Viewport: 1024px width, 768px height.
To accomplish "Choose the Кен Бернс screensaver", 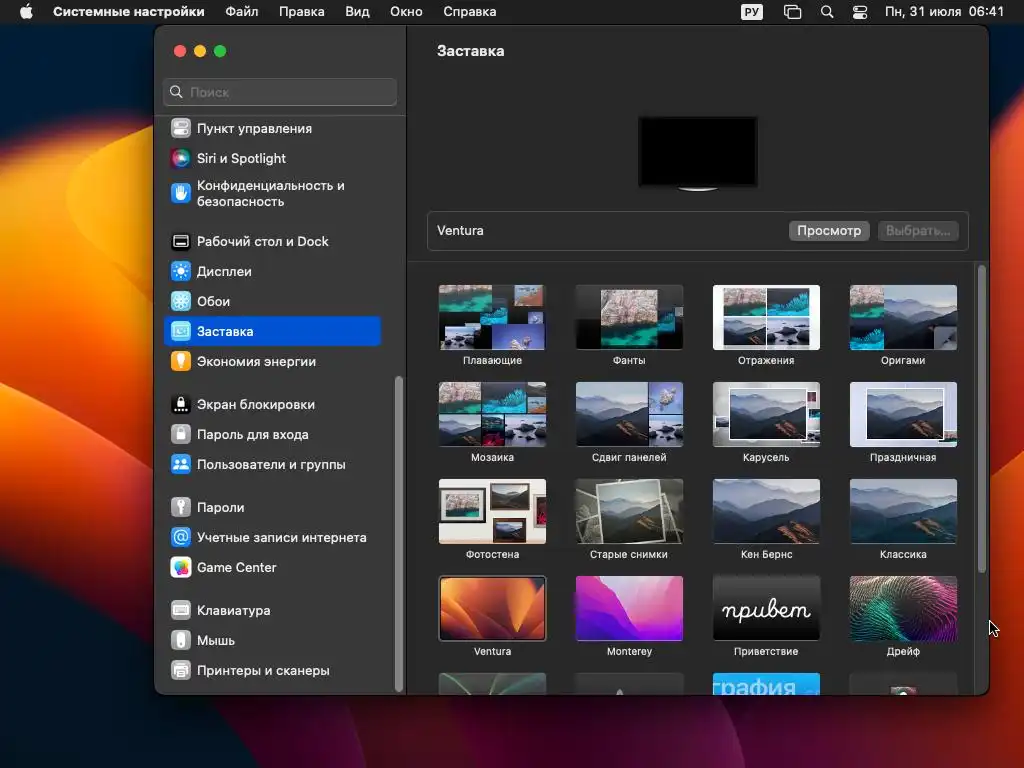I will point(766,511).
